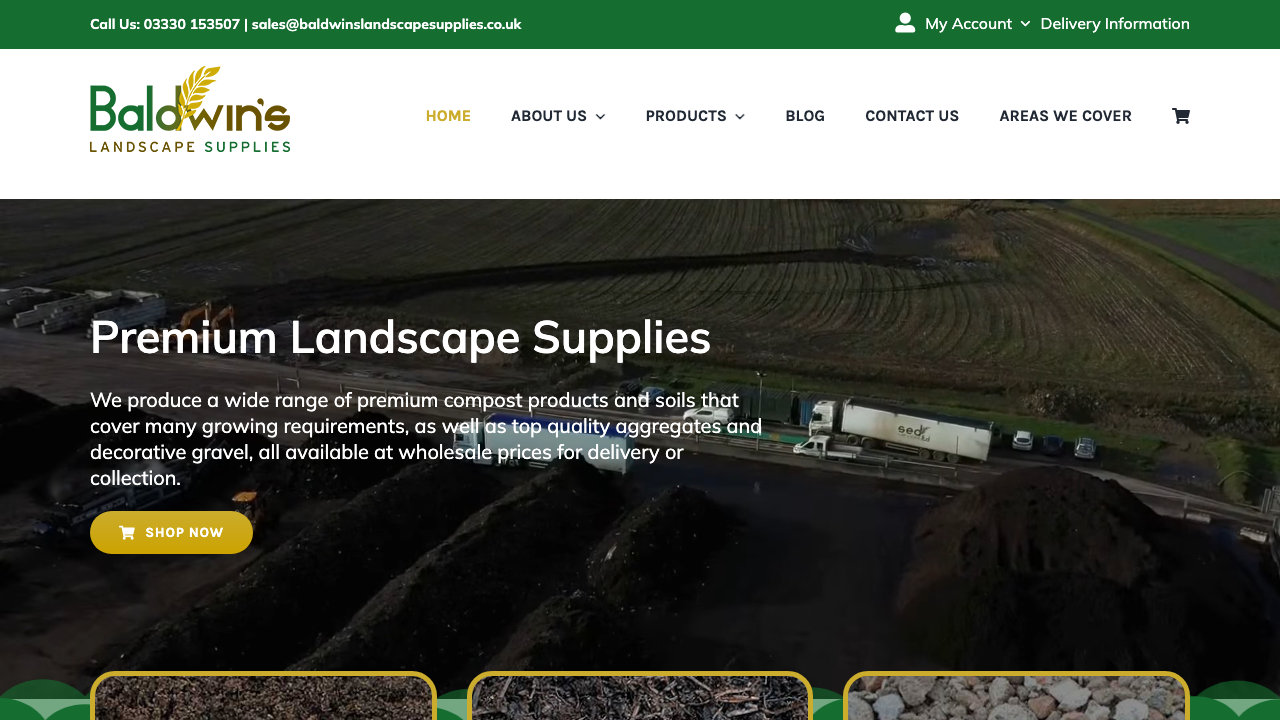This screenshot has height=720, width=1280.
Task: Click the cart icon inside Shop Now button
Action: coord(127,532)
